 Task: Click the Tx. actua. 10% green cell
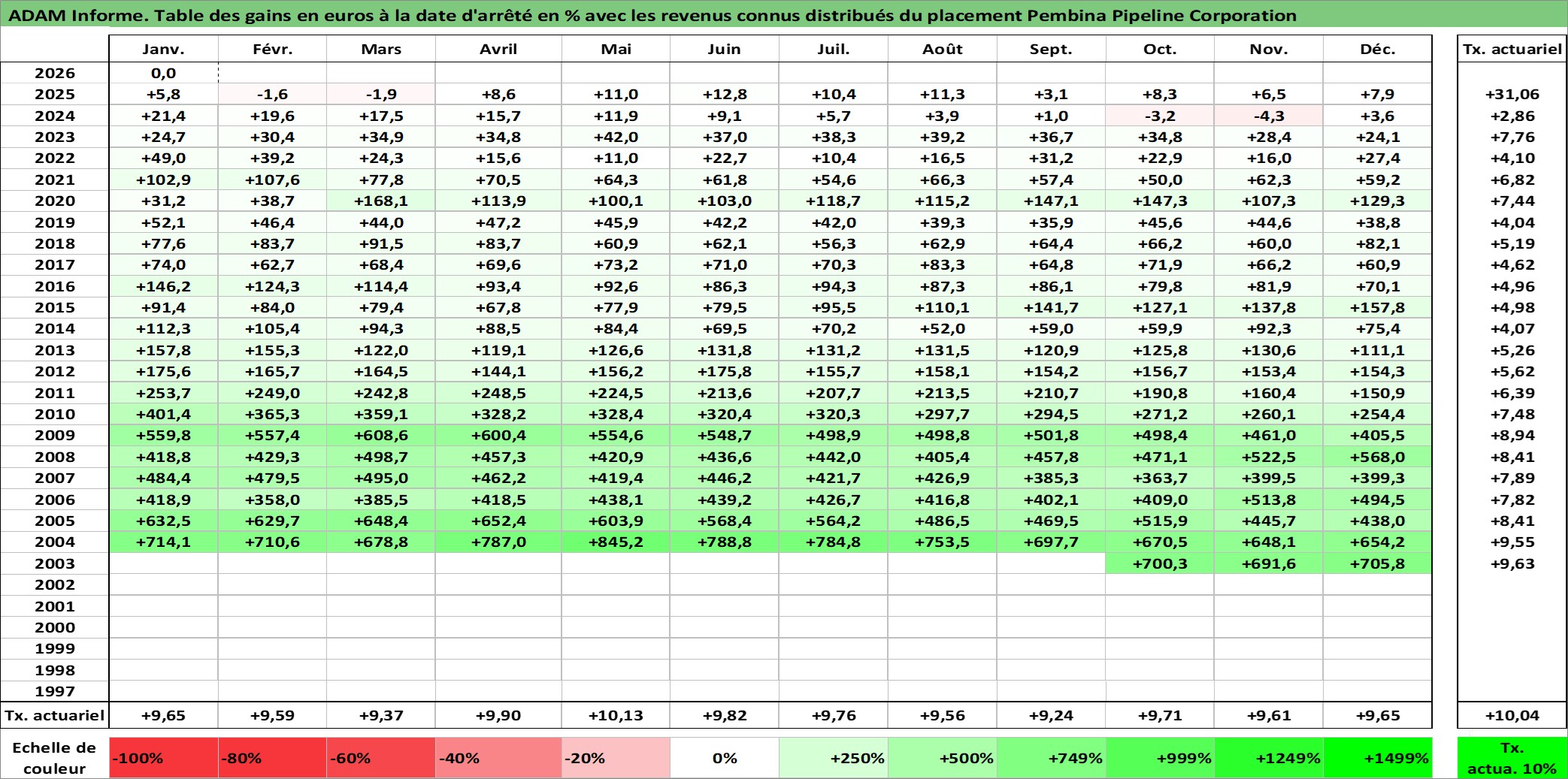click(1512, 758)
